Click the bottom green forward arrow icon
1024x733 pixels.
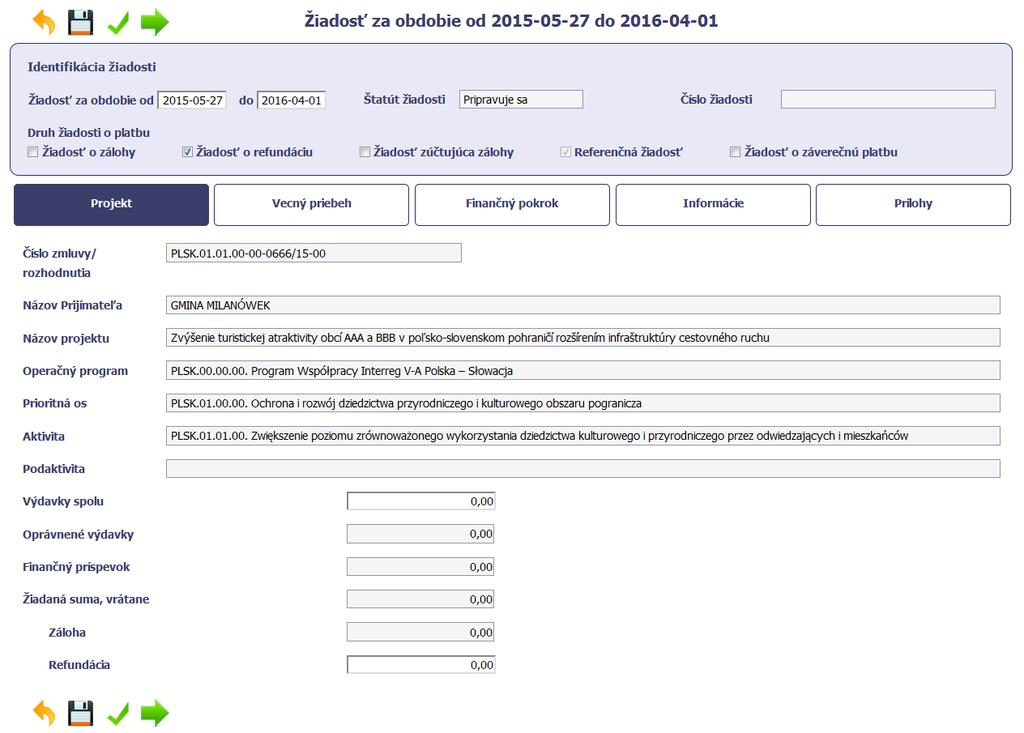pyautogui.click(x=155, y=713)
